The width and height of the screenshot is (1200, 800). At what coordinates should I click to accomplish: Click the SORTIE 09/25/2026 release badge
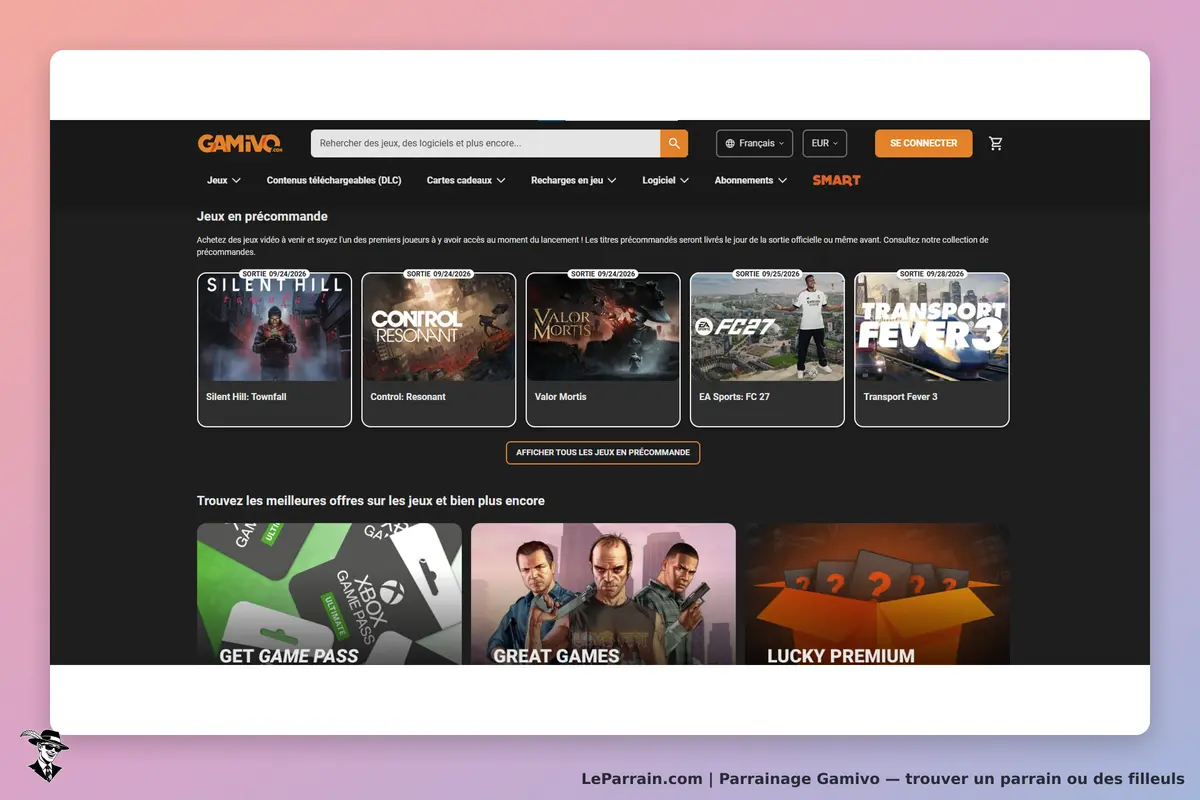point(767,274)
